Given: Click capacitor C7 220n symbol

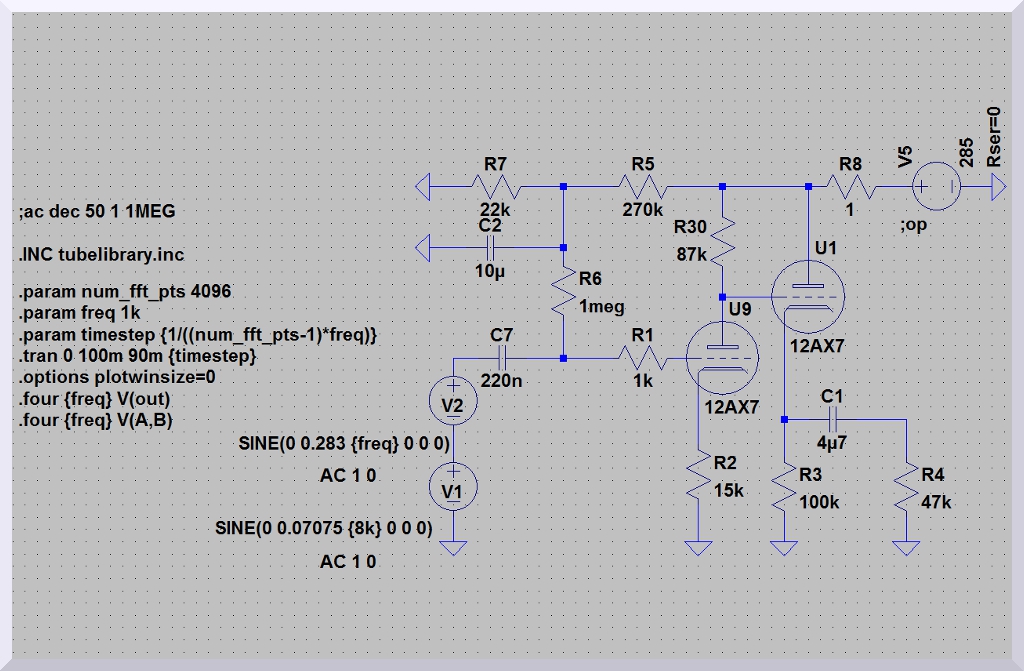Looking at the screenshot, I should click(502, 359).
